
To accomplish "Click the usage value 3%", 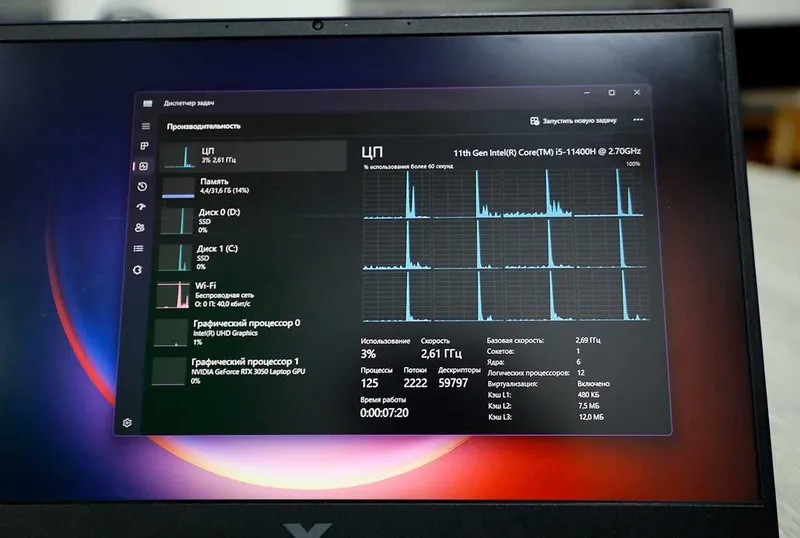I will click(368, 354).
